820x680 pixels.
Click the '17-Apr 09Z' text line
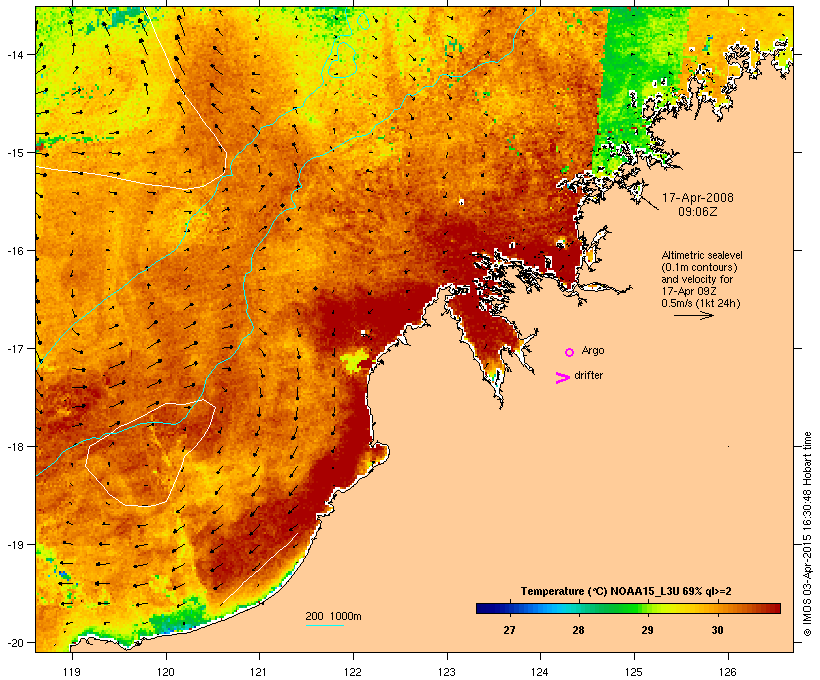coord(689,291)
